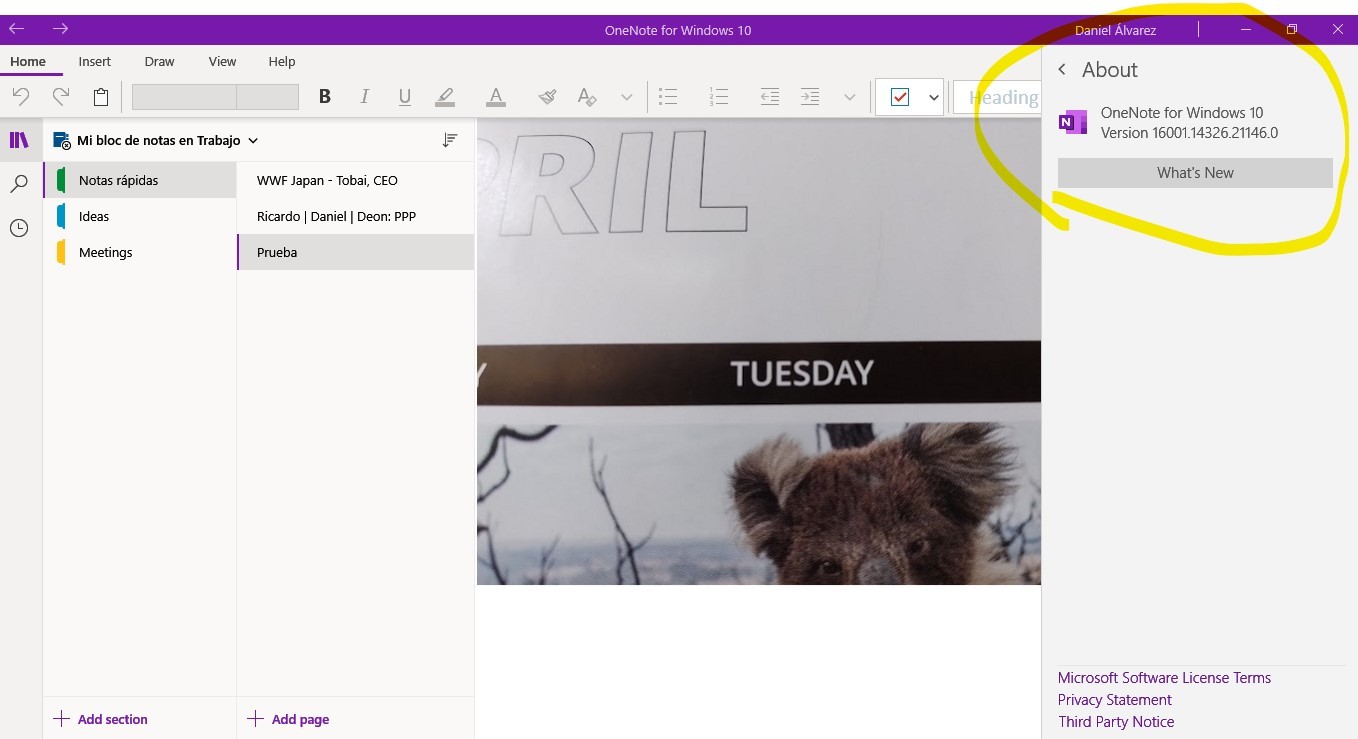
Task: Go back from the About pane
Action: [1062, 69]
